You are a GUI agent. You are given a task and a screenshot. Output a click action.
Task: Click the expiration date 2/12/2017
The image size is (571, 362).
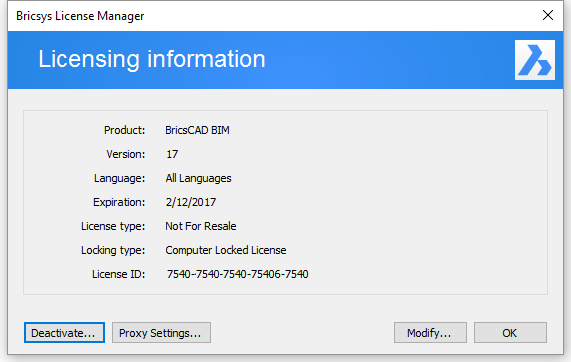(x=191, y=202)
